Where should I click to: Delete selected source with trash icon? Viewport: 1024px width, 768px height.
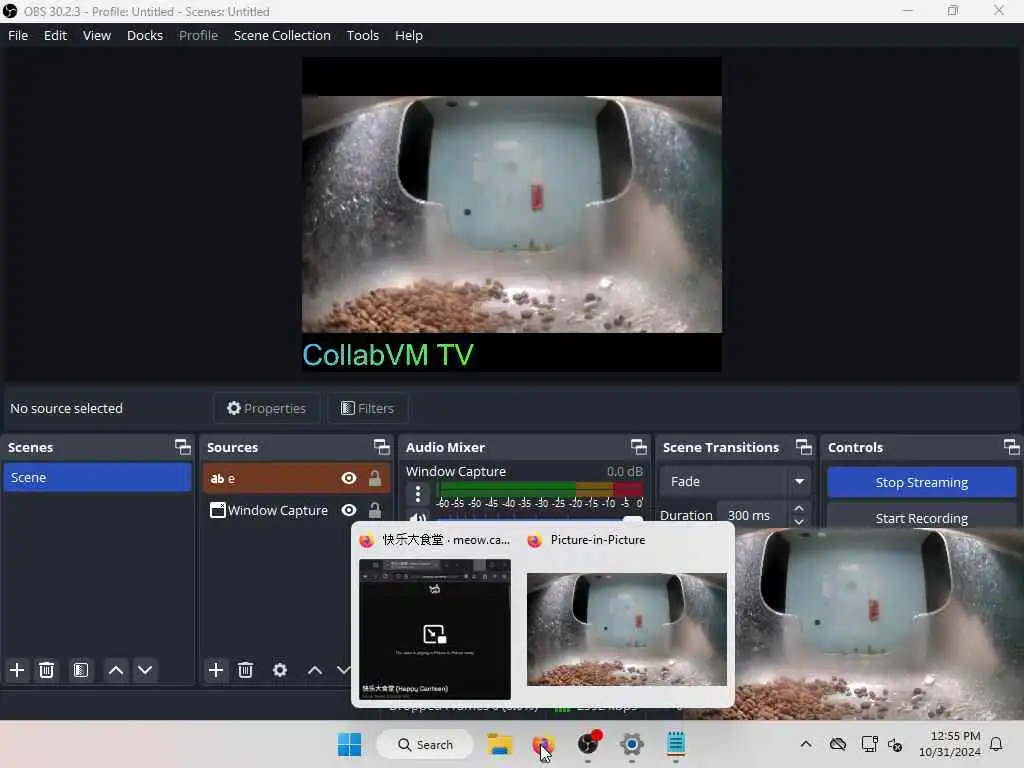coord(246,670)
